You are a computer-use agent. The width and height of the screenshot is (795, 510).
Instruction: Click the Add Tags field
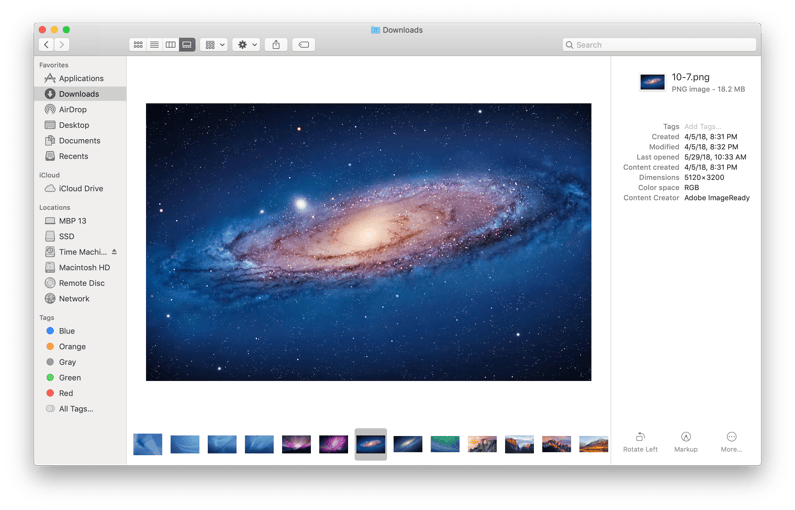coord(702,126)
